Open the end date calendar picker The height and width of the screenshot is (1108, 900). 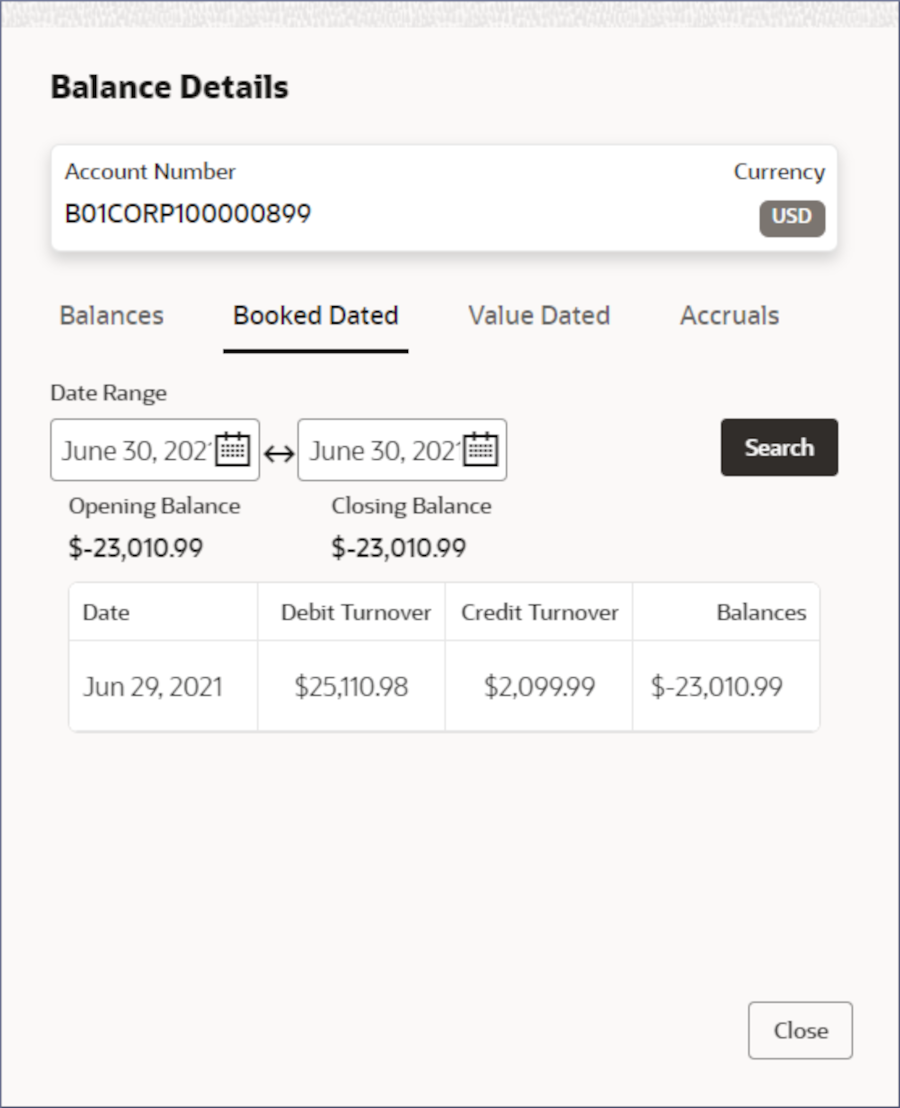[480, 449]
